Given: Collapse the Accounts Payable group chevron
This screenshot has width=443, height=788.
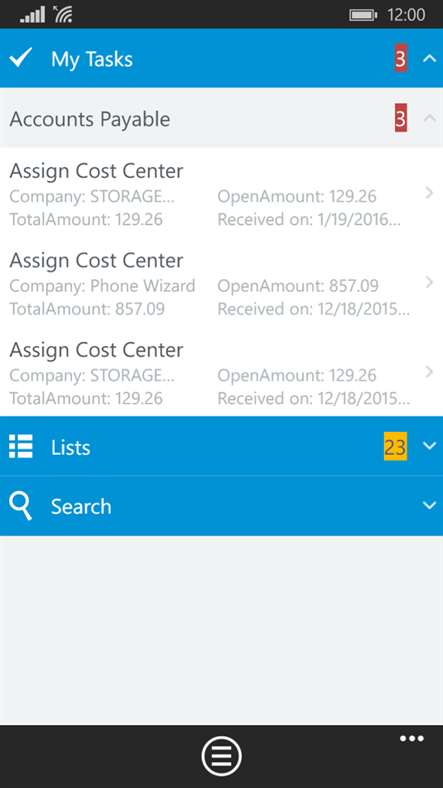Looking at the screenshot, I should 429,119.
